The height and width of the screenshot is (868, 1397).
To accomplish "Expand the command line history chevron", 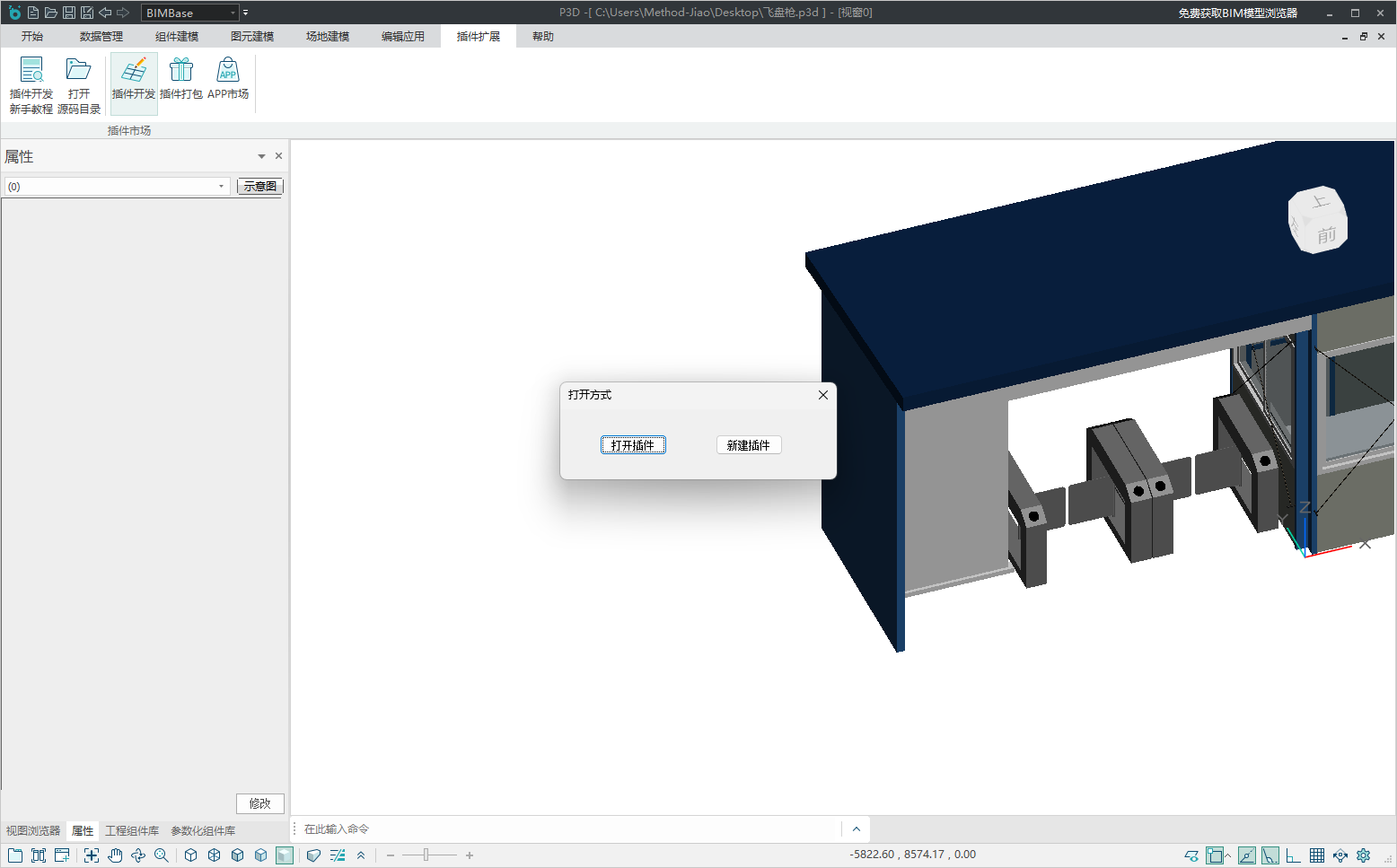I will (856, 829).
